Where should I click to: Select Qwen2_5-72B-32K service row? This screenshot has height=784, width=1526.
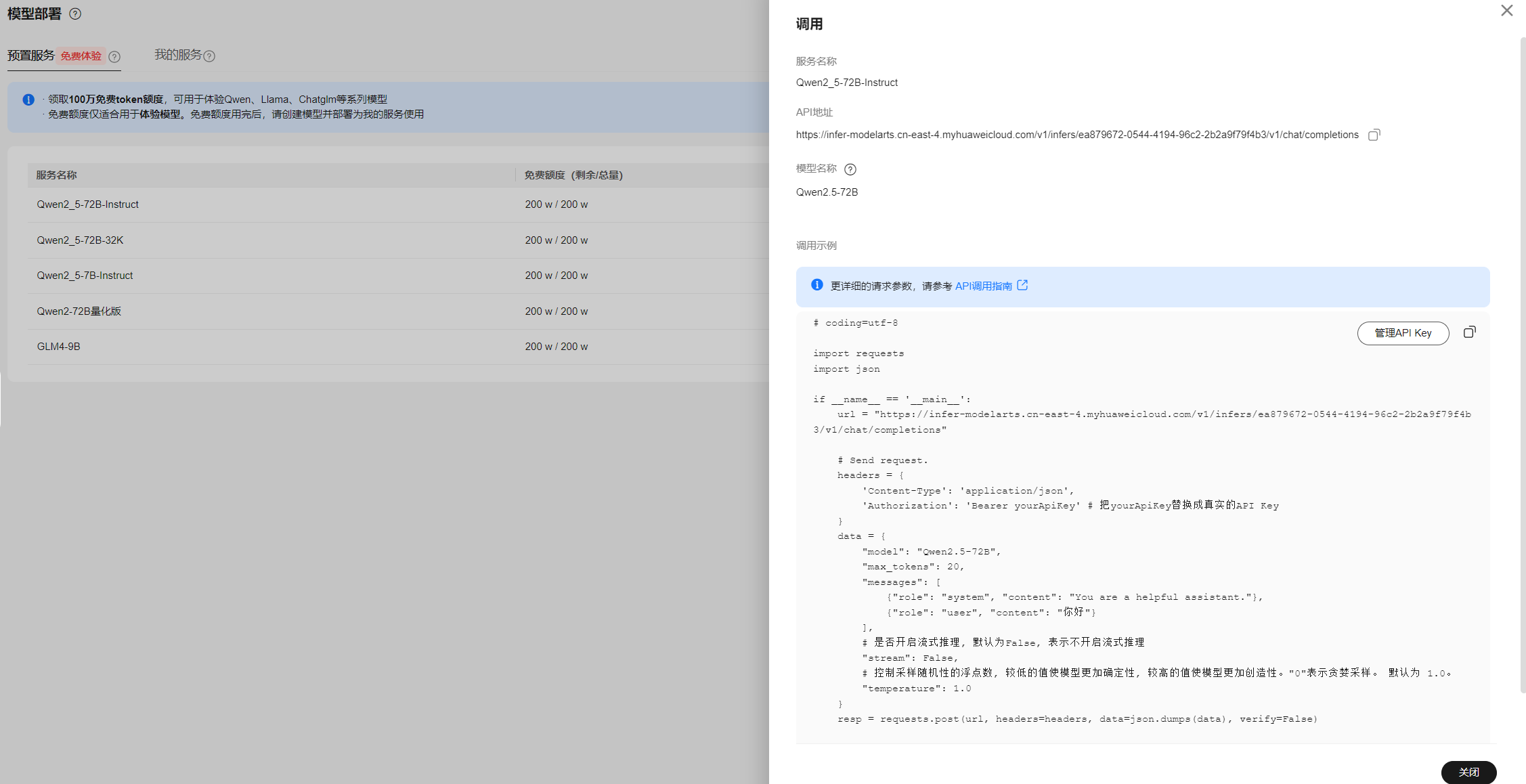(x=80, y=240)
